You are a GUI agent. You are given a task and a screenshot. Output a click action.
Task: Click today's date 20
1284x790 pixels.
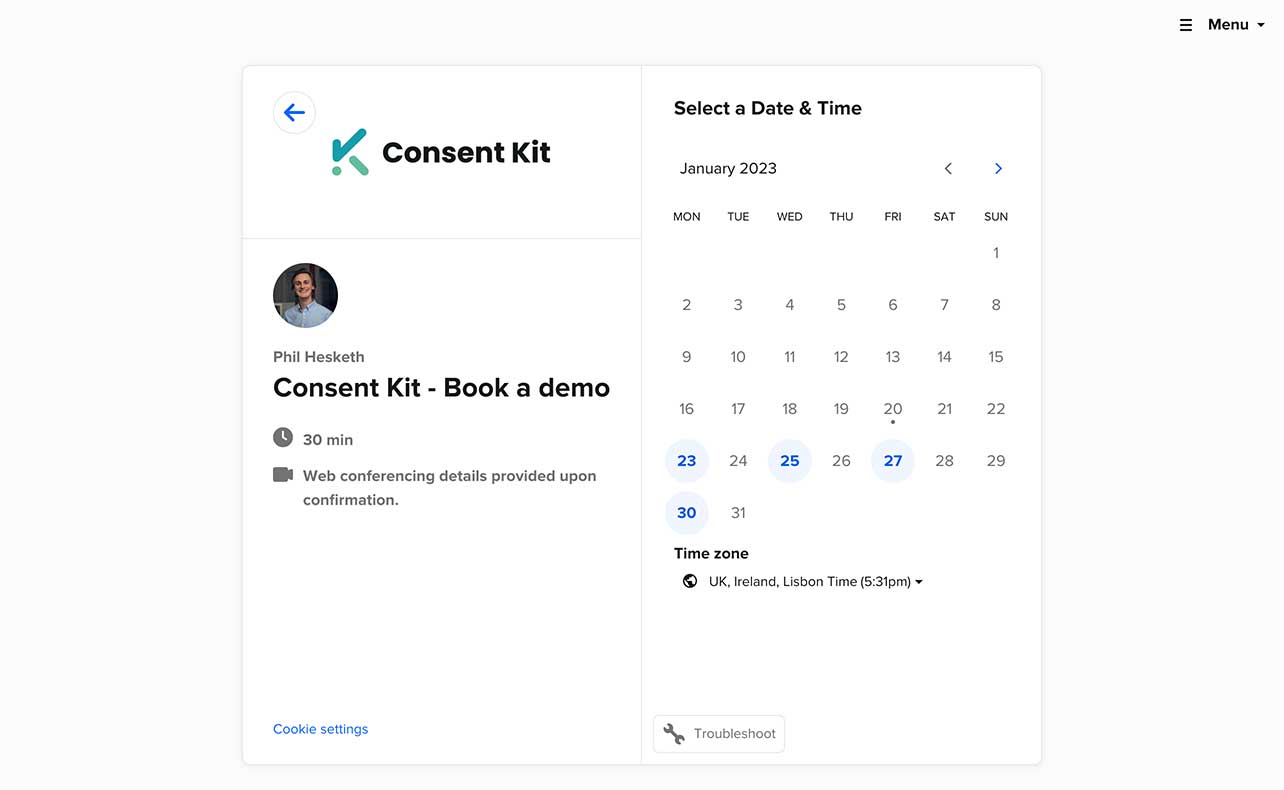(x=893, y=409)
